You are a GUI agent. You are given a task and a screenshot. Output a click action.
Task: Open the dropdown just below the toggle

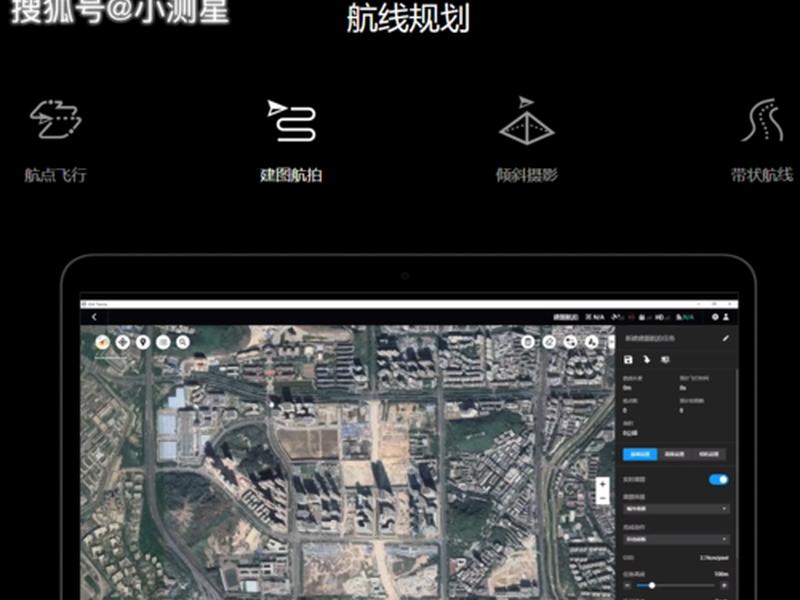676,509
